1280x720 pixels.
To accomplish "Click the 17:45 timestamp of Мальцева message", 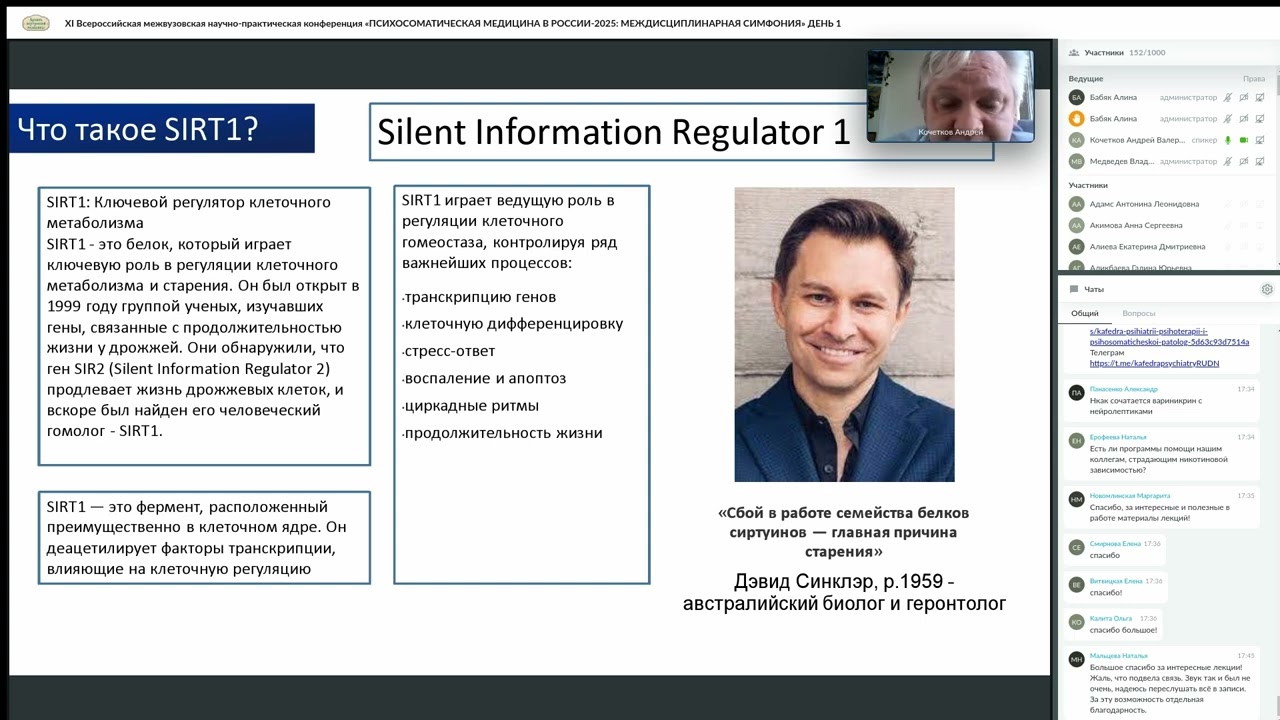I will coord(1246,655).
